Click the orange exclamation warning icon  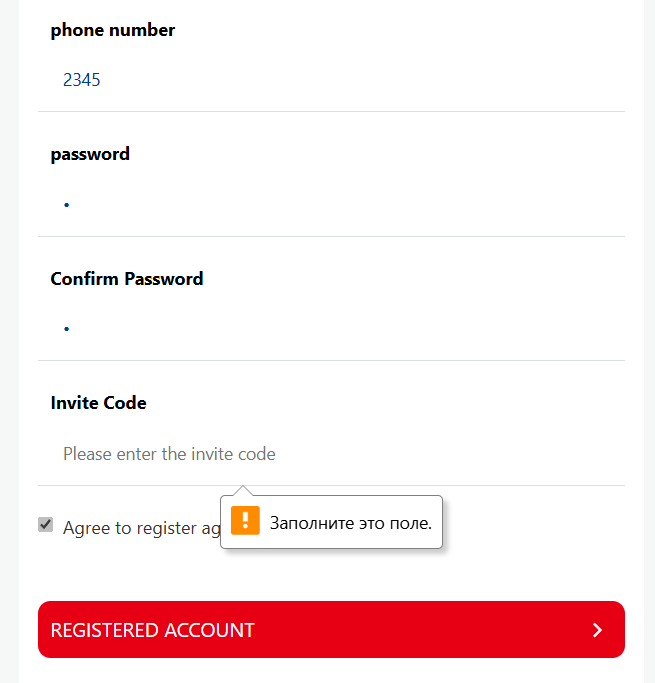[245, 521]
